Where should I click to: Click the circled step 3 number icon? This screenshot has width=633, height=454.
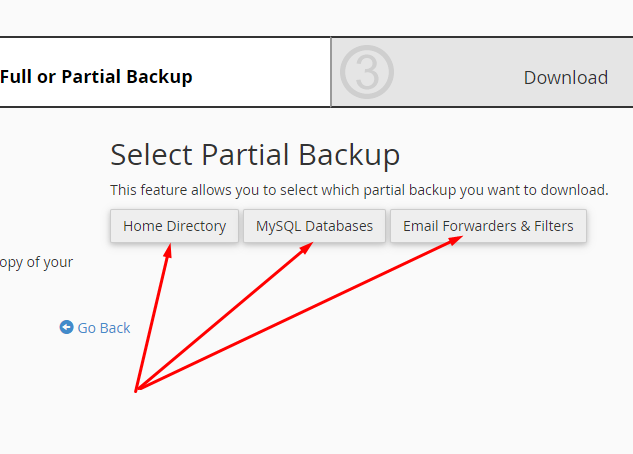click(366, 72)
